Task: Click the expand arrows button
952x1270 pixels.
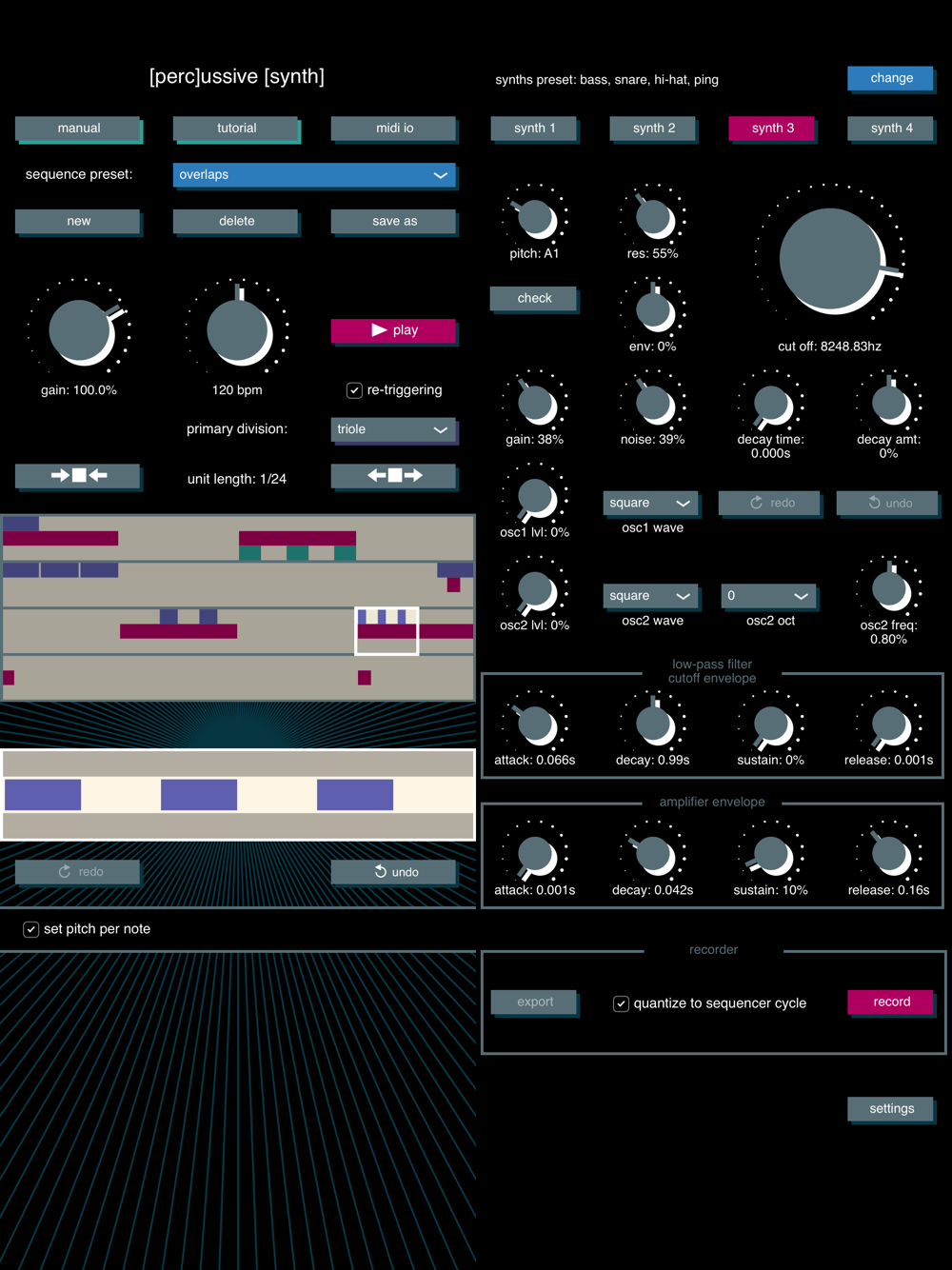Action: pyautogui.click(x=394, y=475)
